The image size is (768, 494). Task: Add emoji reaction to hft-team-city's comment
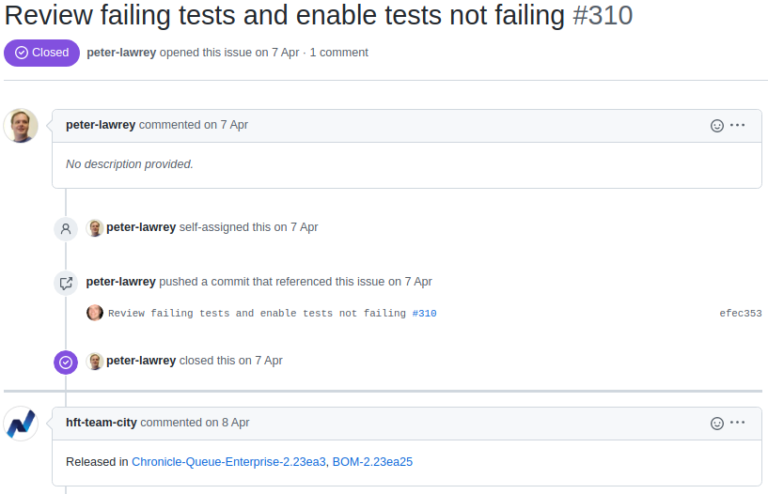click(717, 423)
